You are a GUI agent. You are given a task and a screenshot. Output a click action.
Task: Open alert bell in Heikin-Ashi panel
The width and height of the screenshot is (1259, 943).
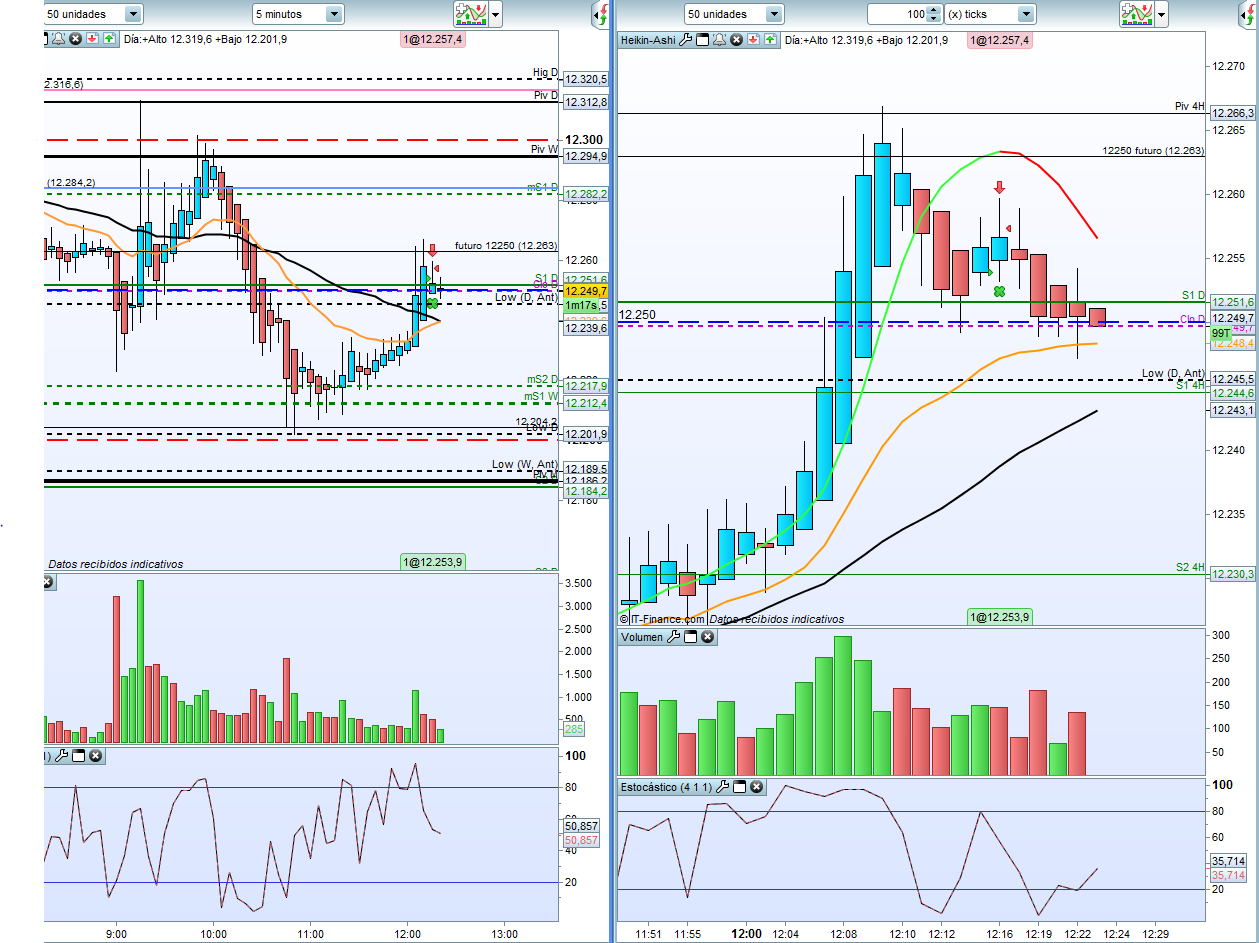coord(719,40)
